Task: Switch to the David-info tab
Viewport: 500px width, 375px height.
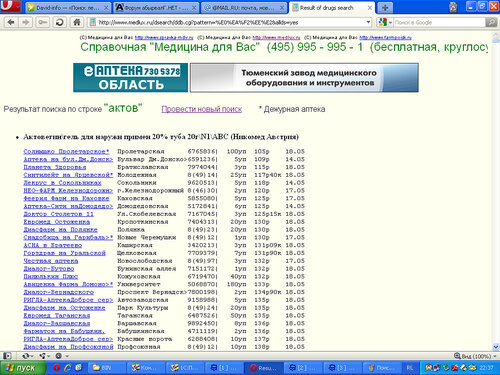Action: click(68, 8)
